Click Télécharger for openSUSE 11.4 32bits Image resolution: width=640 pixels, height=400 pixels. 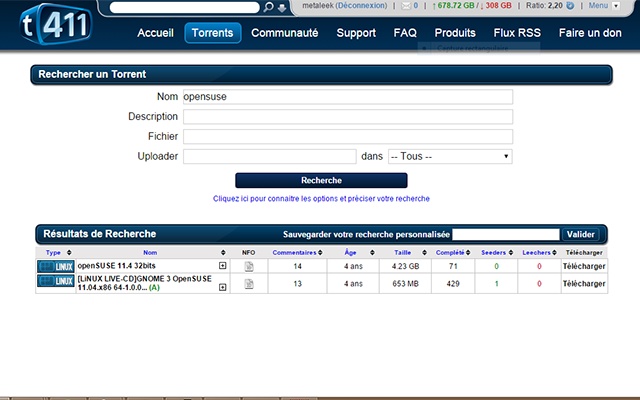point(584,266)
